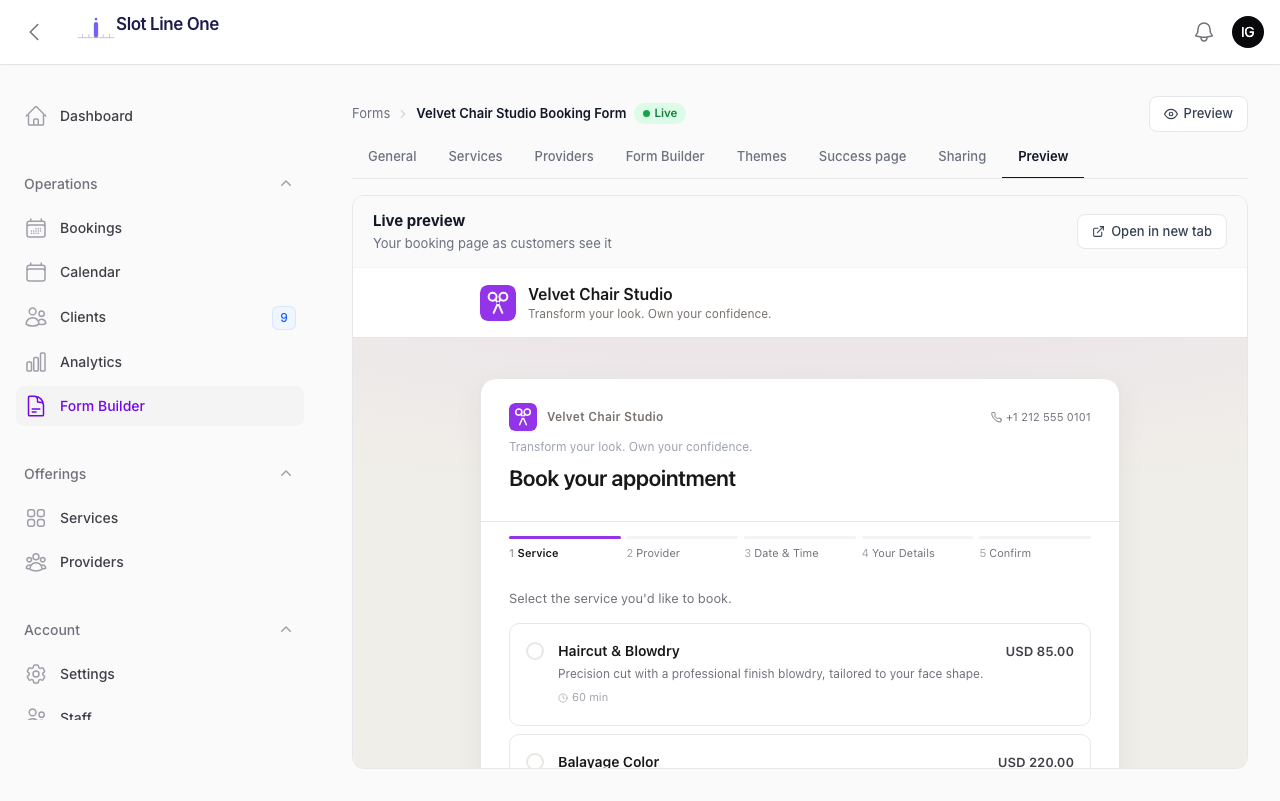Image resolution: width=1280 pixels, height=801 pixels.
Task: Open Analytics in the sidebar
Action: [160, 362]
